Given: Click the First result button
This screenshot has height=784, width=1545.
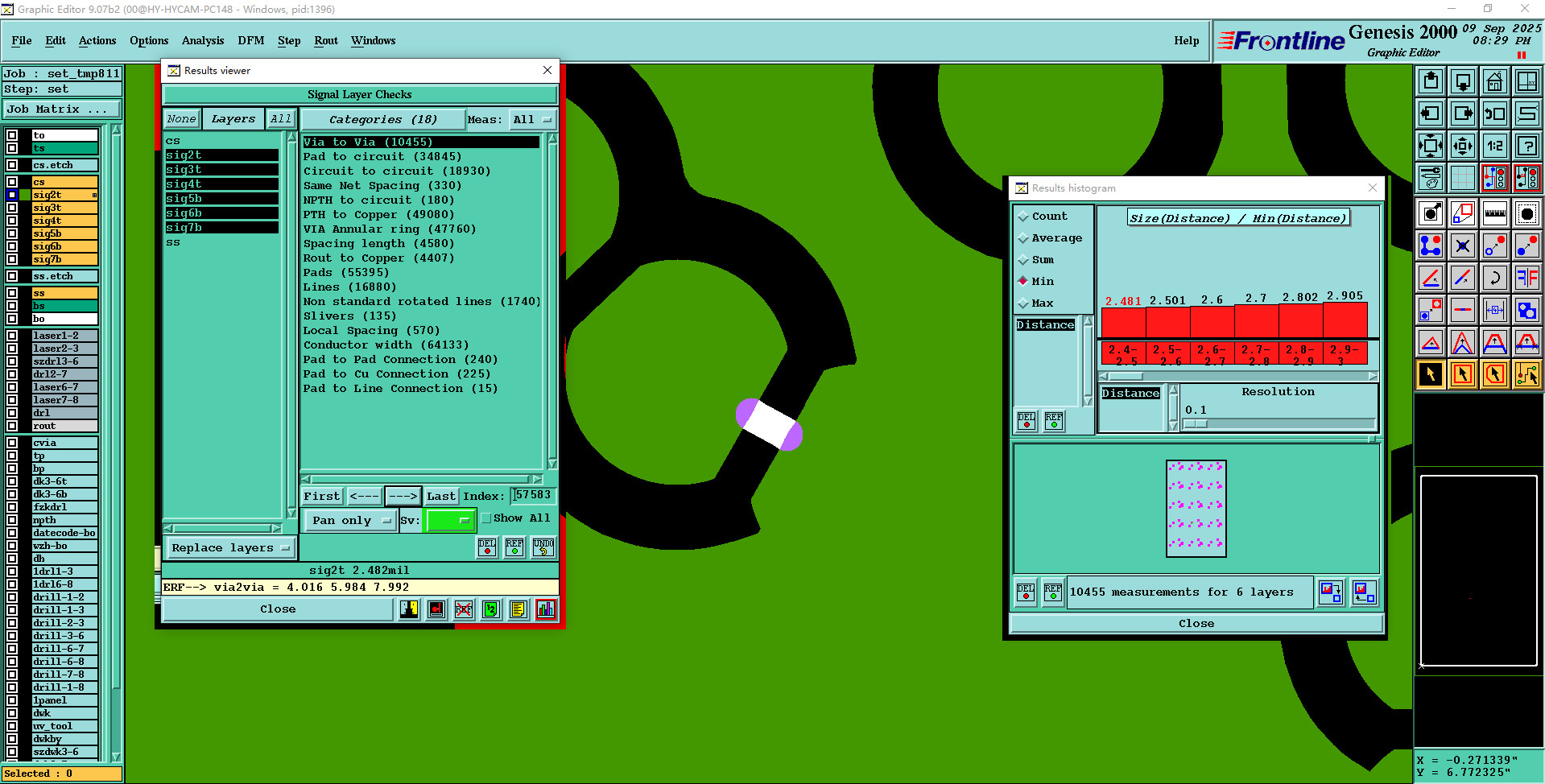Looking at the screenshot, I should pyautogui.click(x=322, y=497).
